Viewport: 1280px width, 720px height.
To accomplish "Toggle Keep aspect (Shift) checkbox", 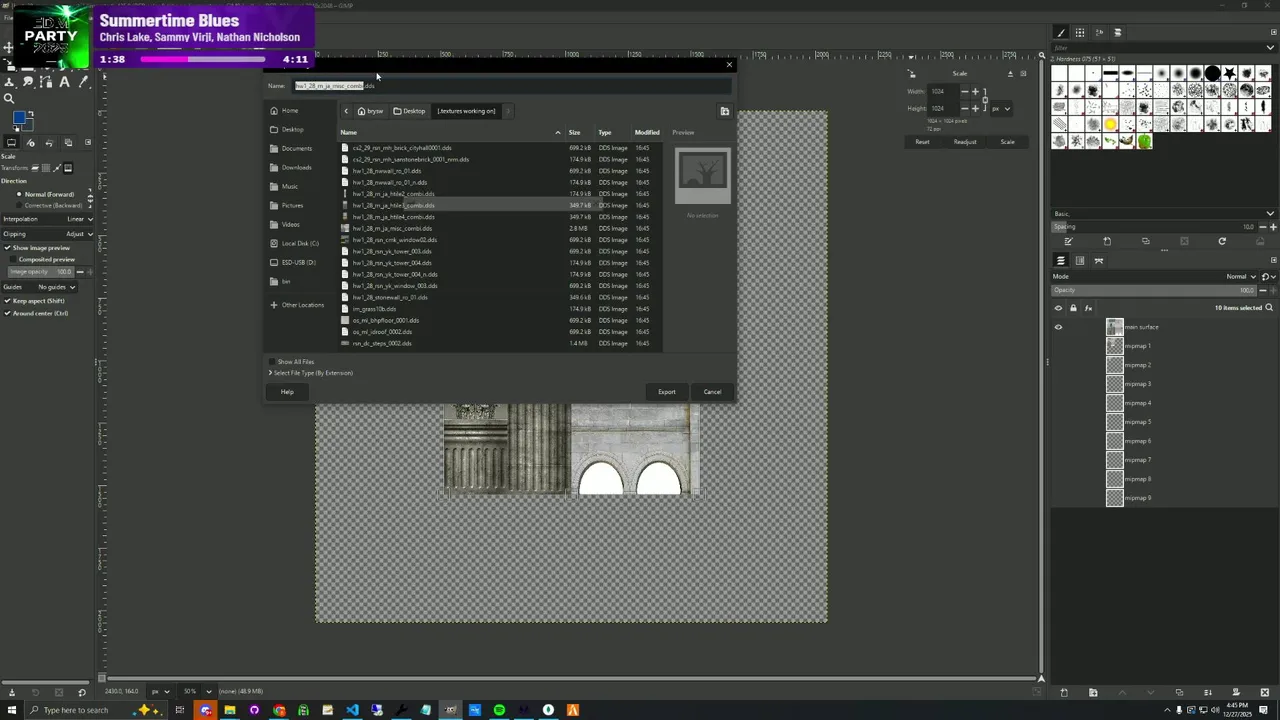I will pyautogui.click(x=8, y=301).
